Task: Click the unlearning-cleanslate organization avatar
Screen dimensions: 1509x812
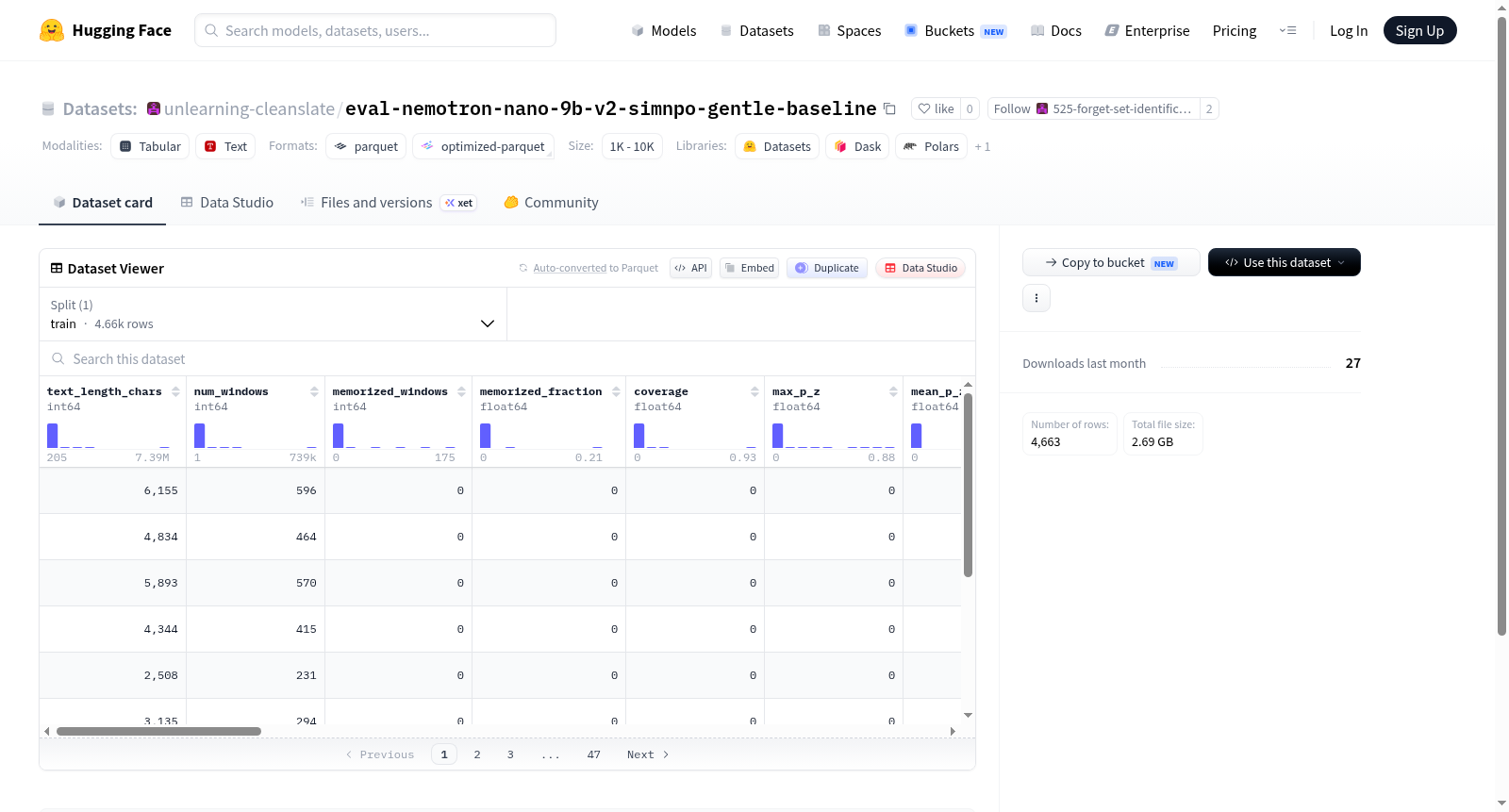Action: coord(154,108)
